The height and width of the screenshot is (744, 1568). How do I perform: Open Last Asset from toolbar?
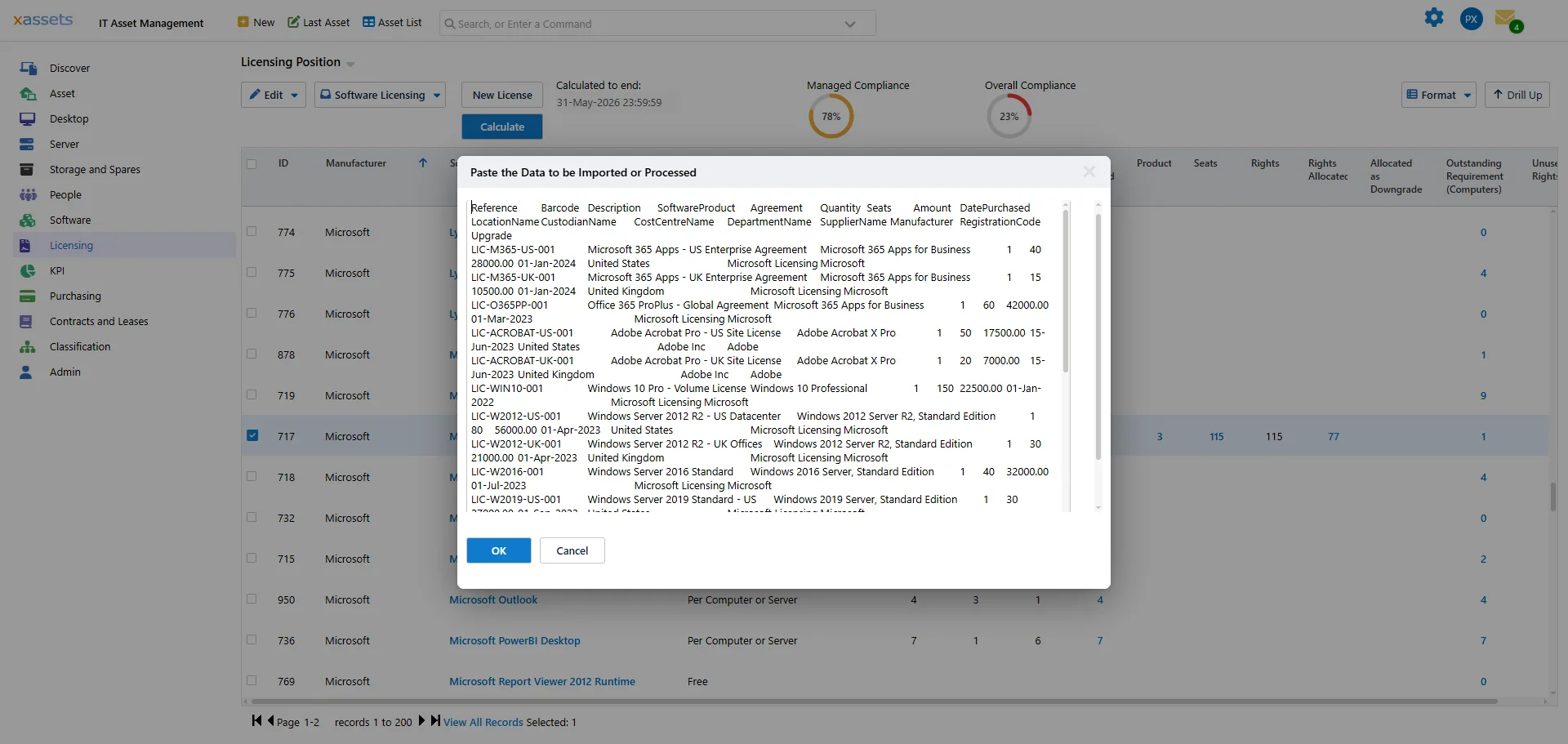click(318, 23)
